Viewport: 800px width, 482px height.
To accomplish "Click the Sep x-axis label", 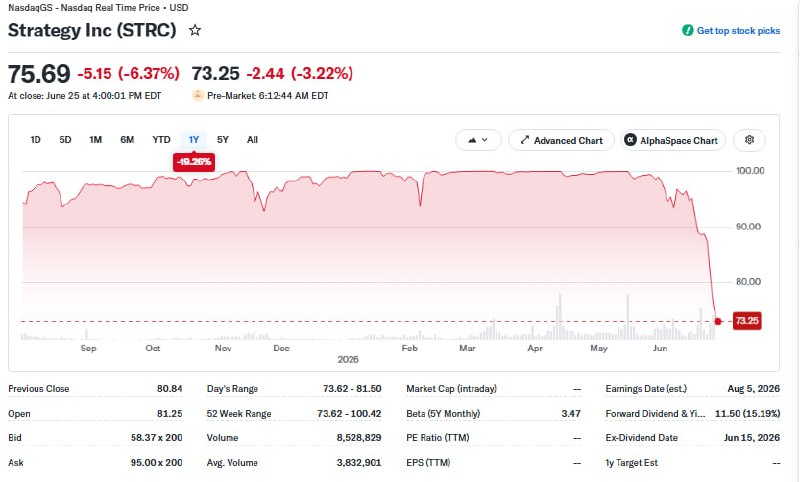I will [x=88, y=348].
